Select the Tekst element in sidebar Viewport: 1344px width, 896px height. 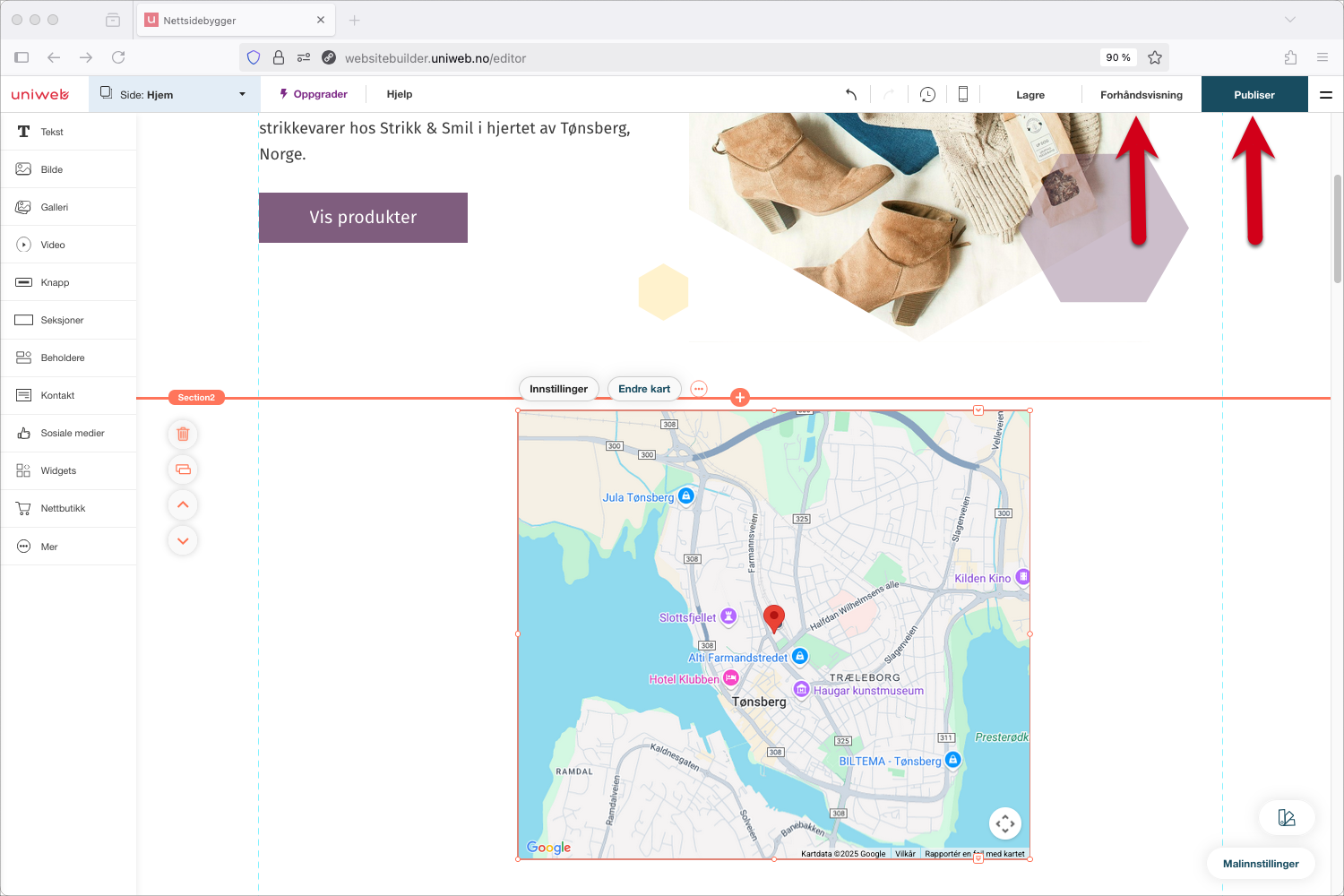68,132
